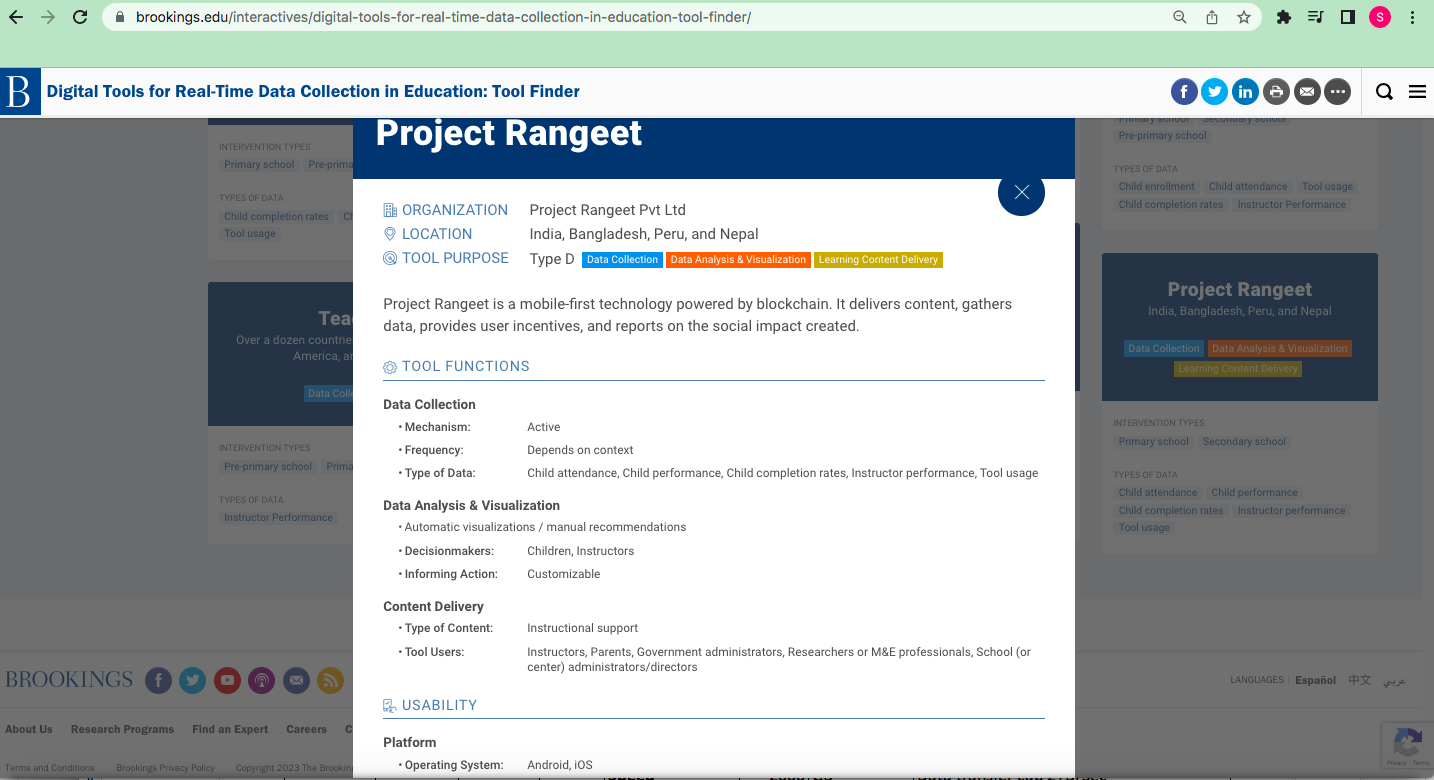Click the footer Facebook icon
The height and width of the screenshot is (780, 1434).
pyautogui.click(x=158, y=681)
